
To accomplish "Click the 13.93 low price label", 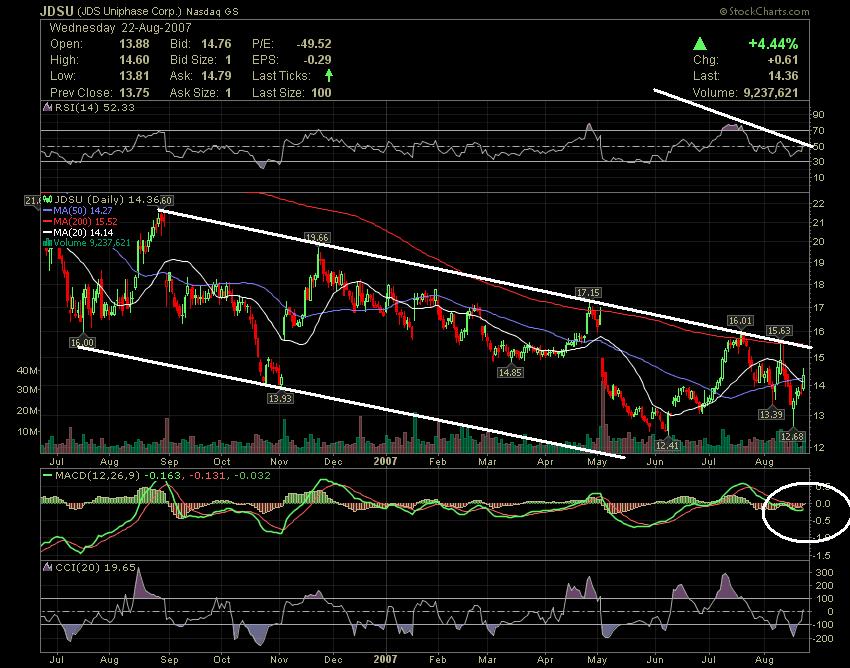I will coord(280,398).
